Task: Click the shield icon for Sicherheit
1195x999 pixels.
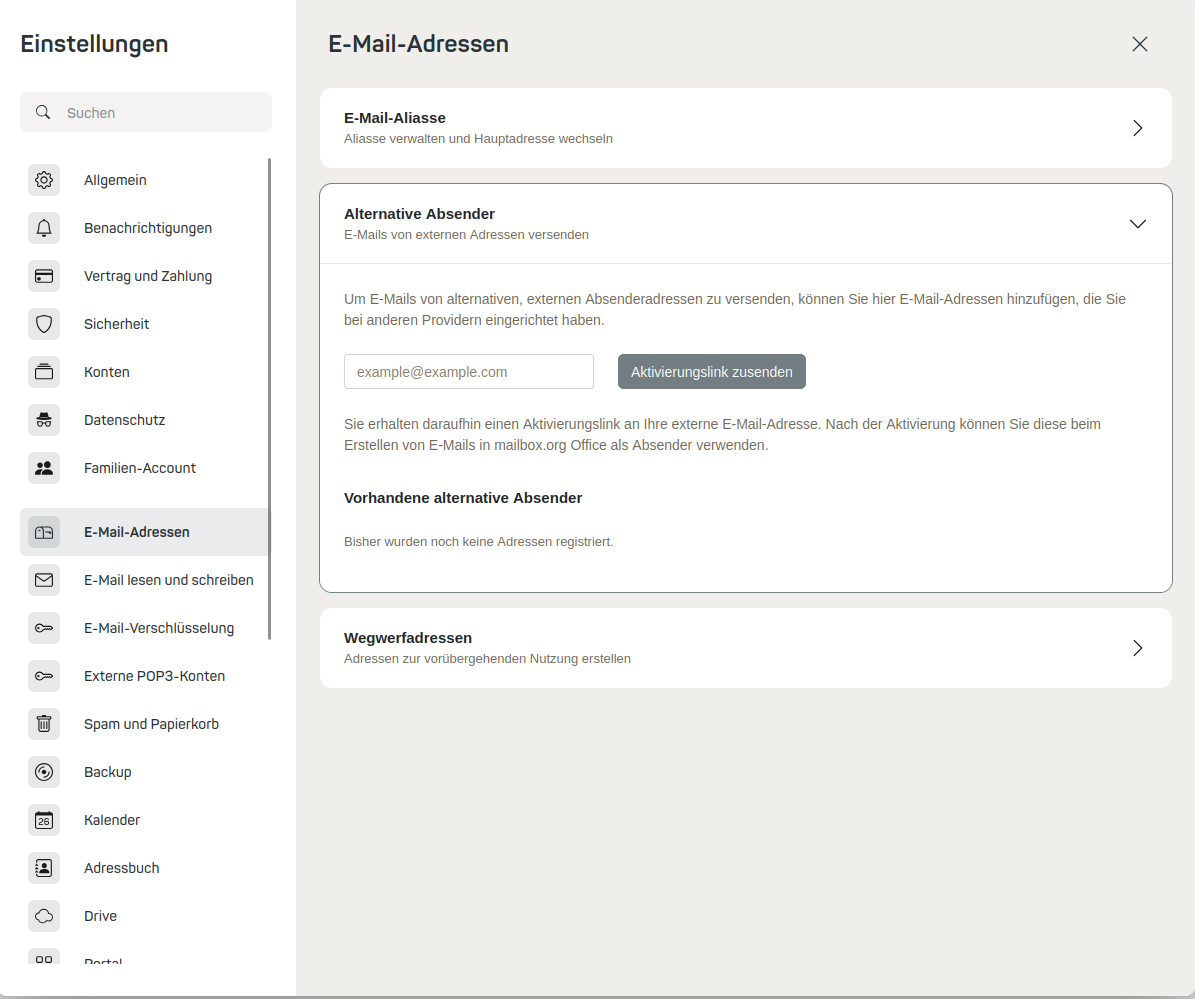Action: (x=44, y=324)
